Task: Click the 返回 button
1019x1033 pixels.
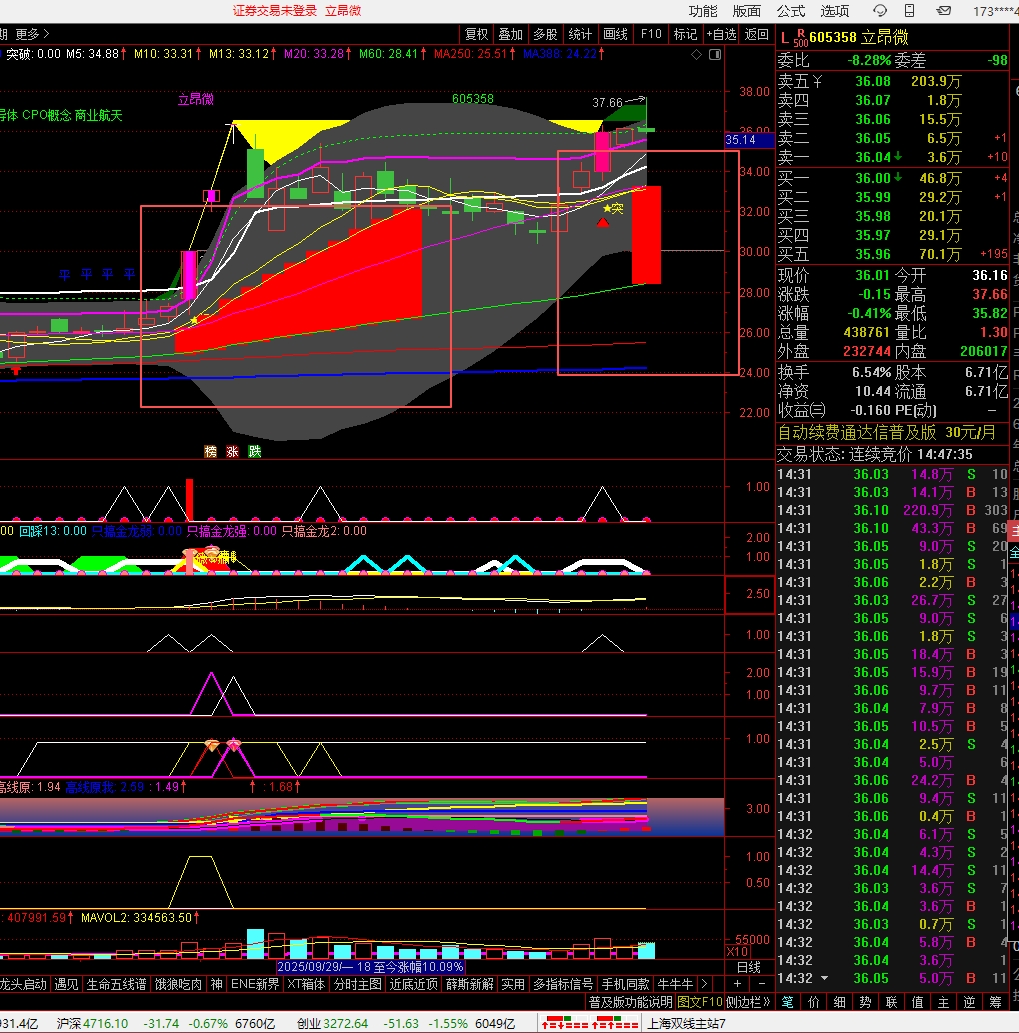Action: (x=756, y=34)
